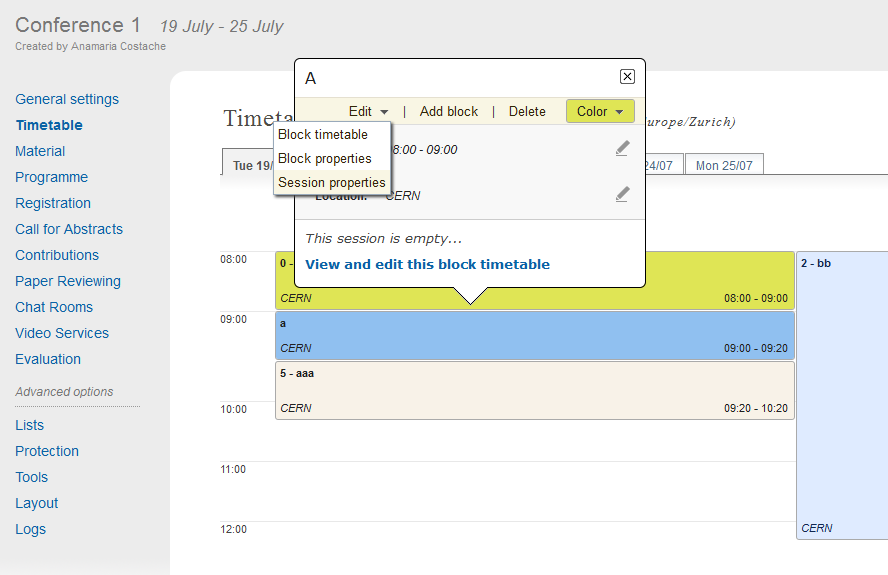
Task: Open the Edit dropdown in the popup
Action: click(368, 112)
